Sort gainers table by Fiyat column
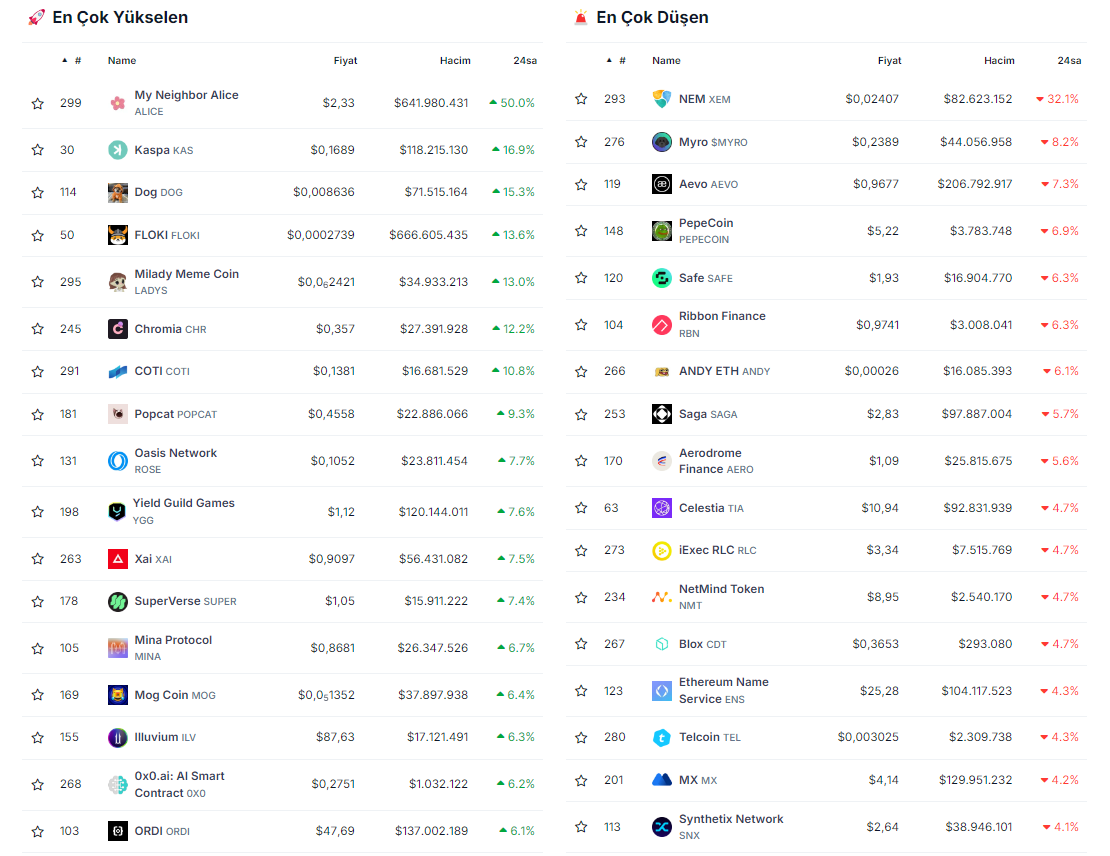 pyautogui.click(x=345, y=61)
